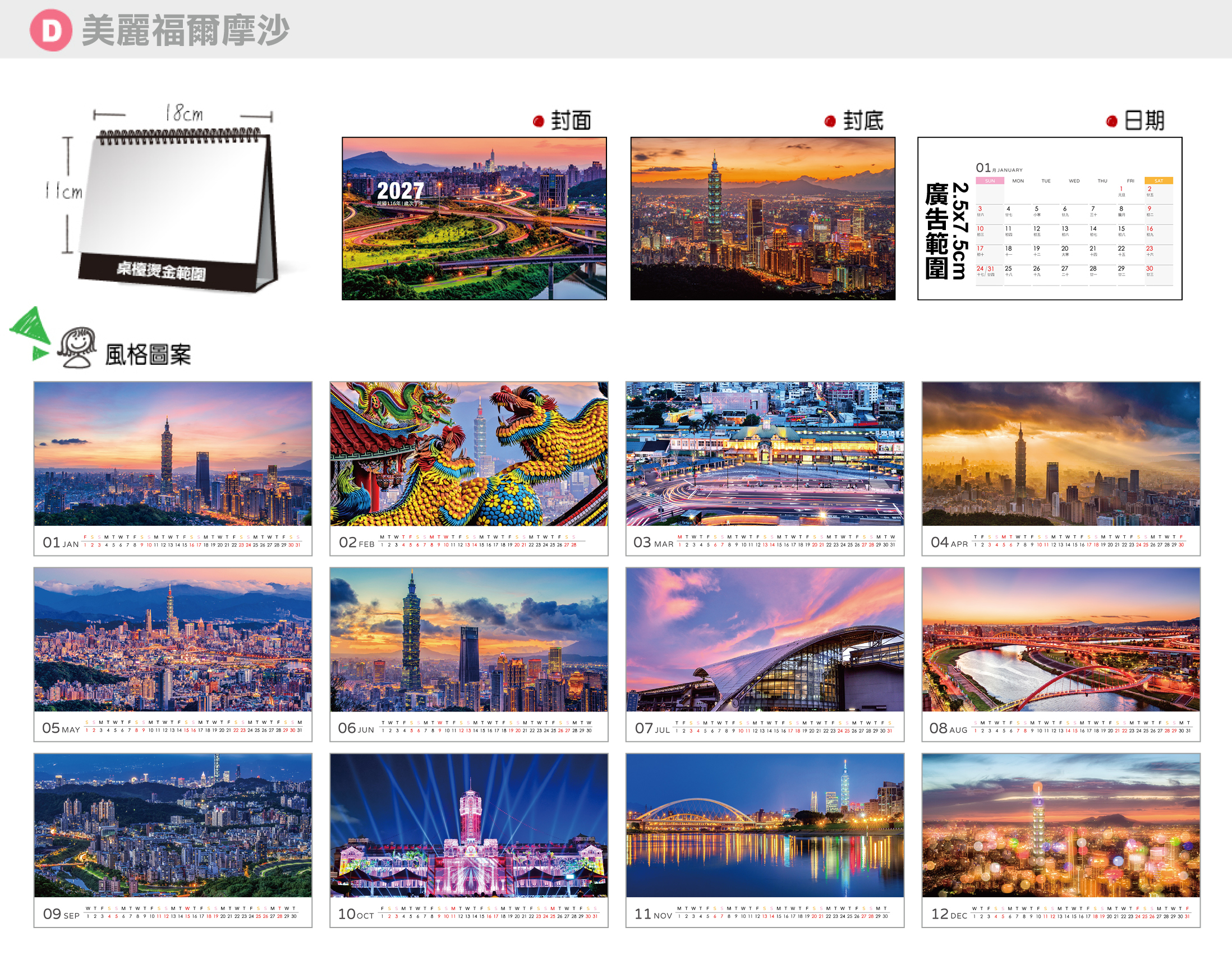Click the pink circled D badge
The height and width of the screenshot is (955, 1232).
[50, 30]
